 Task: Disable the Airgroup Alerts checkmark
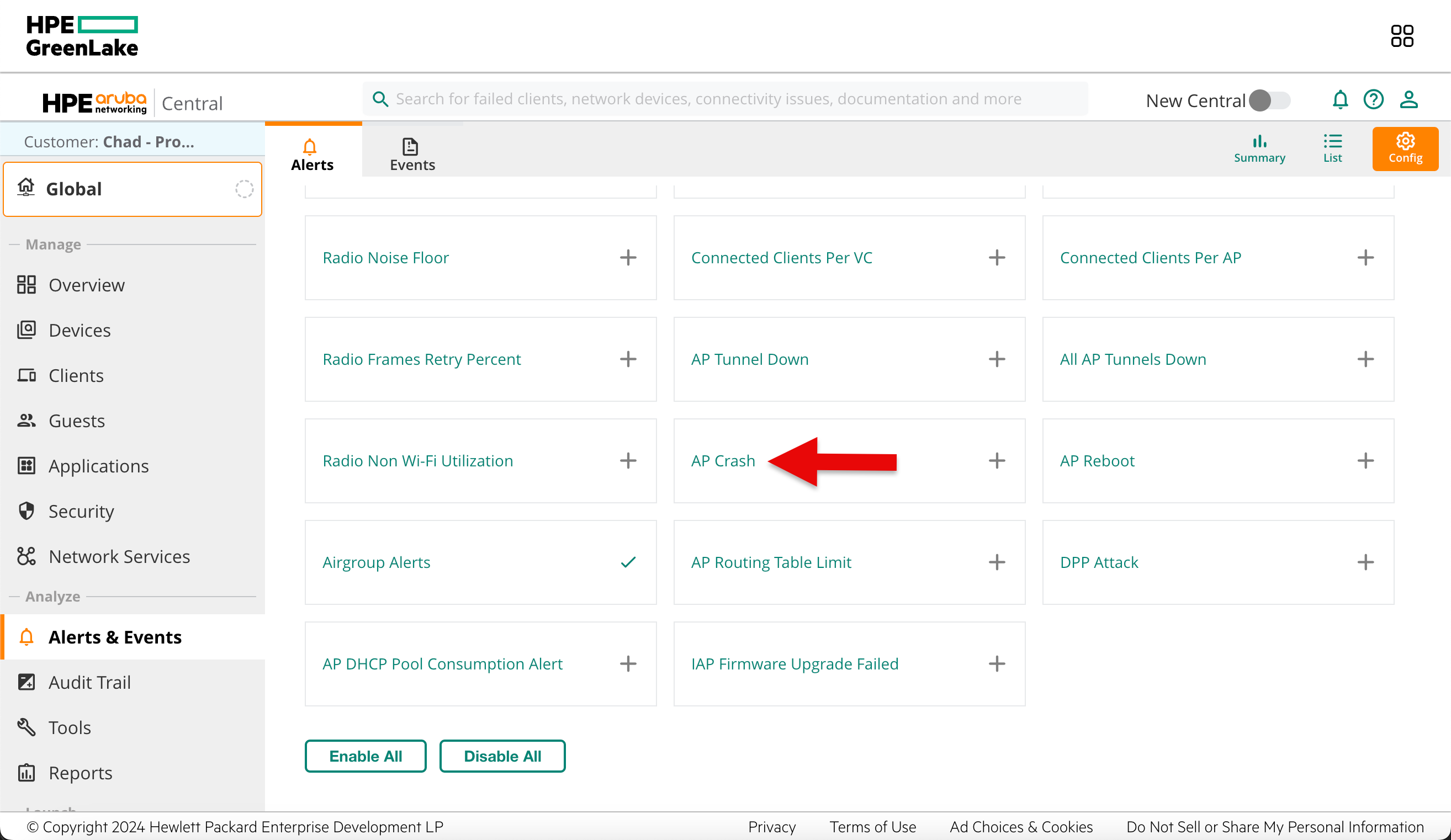pyautogui.click(x=628, y=562)
